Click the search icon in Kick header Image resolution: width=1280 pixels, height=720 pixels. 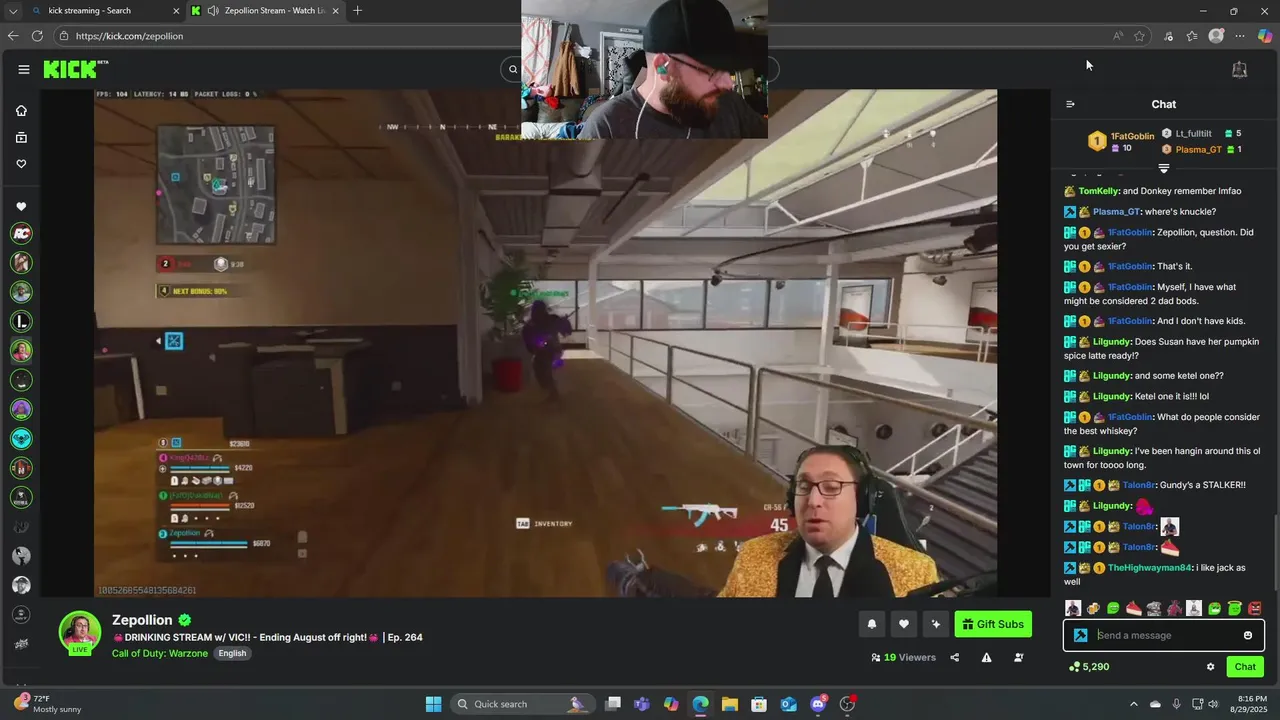coord(513,69)
